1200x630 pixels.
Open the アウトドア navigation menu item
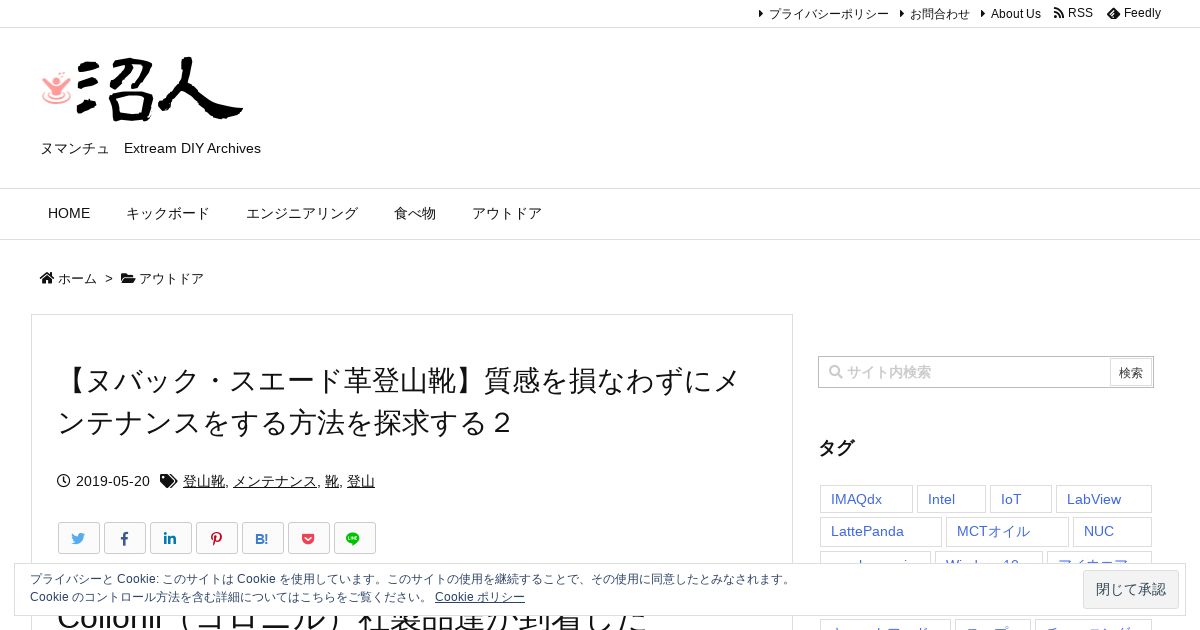click(507, 214)
